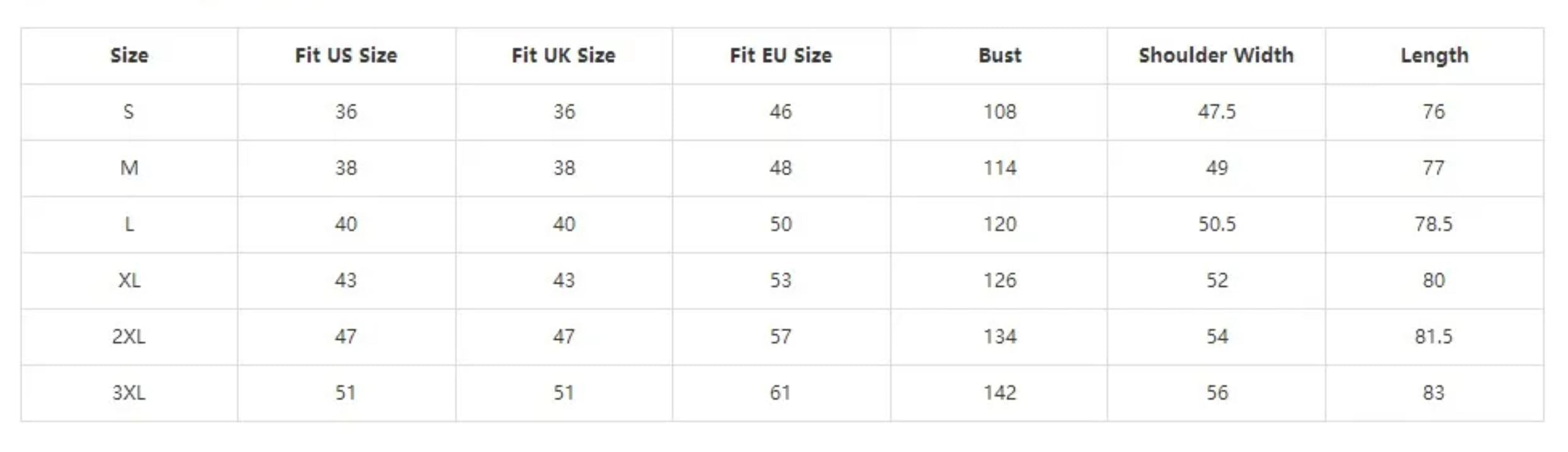Screen dimensions: 1568x452
Task: Click the Fit US Size header
Action: tap(346, 55)
